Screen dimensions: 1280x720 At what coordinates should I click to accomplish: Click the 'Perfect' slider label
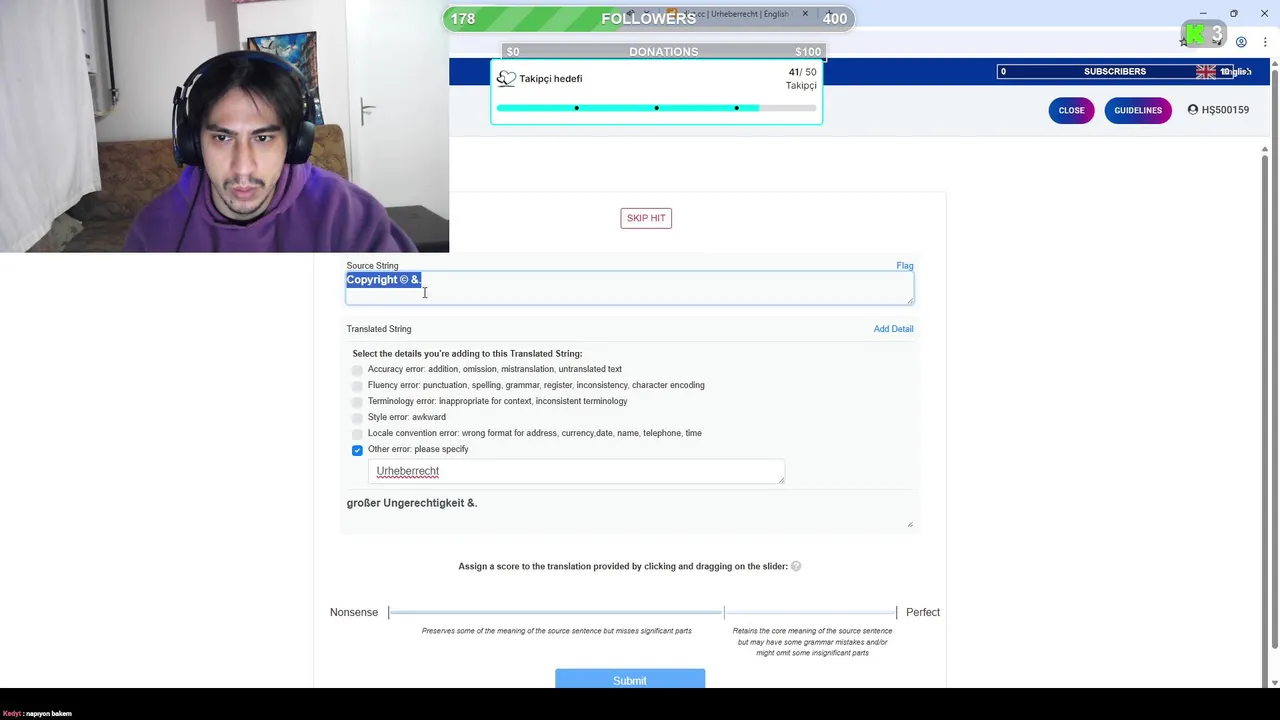(x=923, y=612)
